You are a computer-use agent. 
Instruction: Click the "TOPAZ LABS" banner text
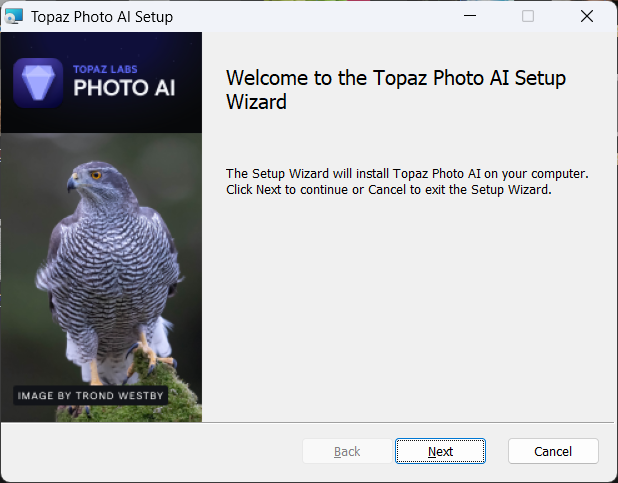[103, 69]
